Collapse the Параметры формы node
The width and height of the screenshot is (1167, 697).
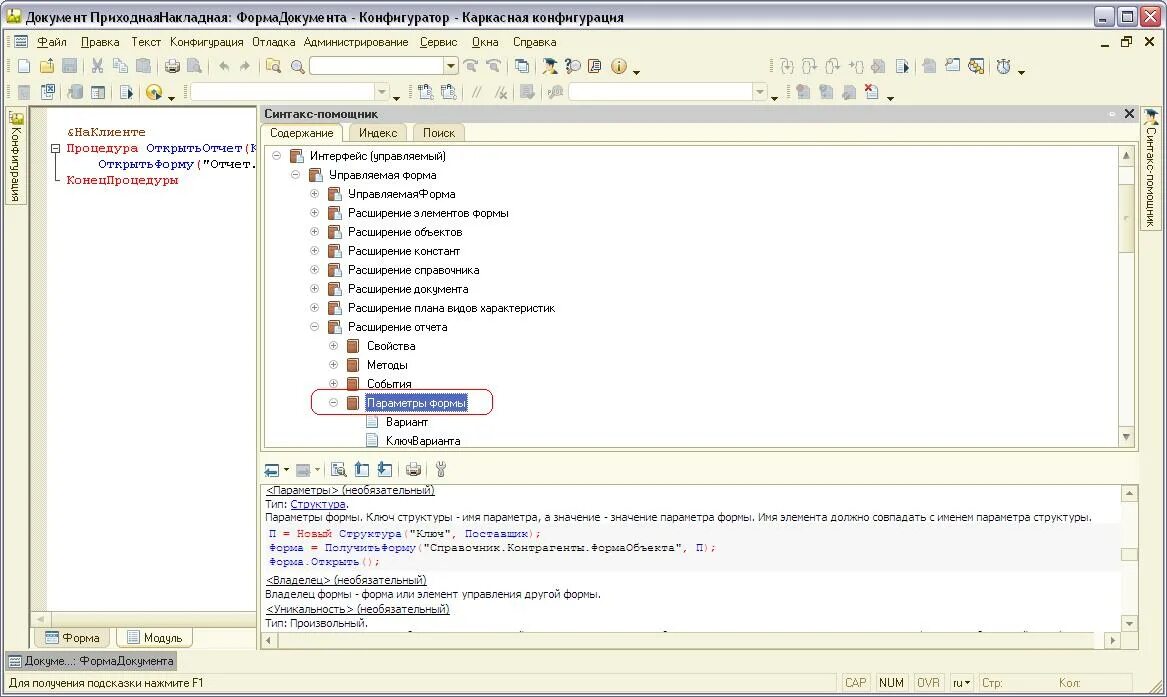333,402
